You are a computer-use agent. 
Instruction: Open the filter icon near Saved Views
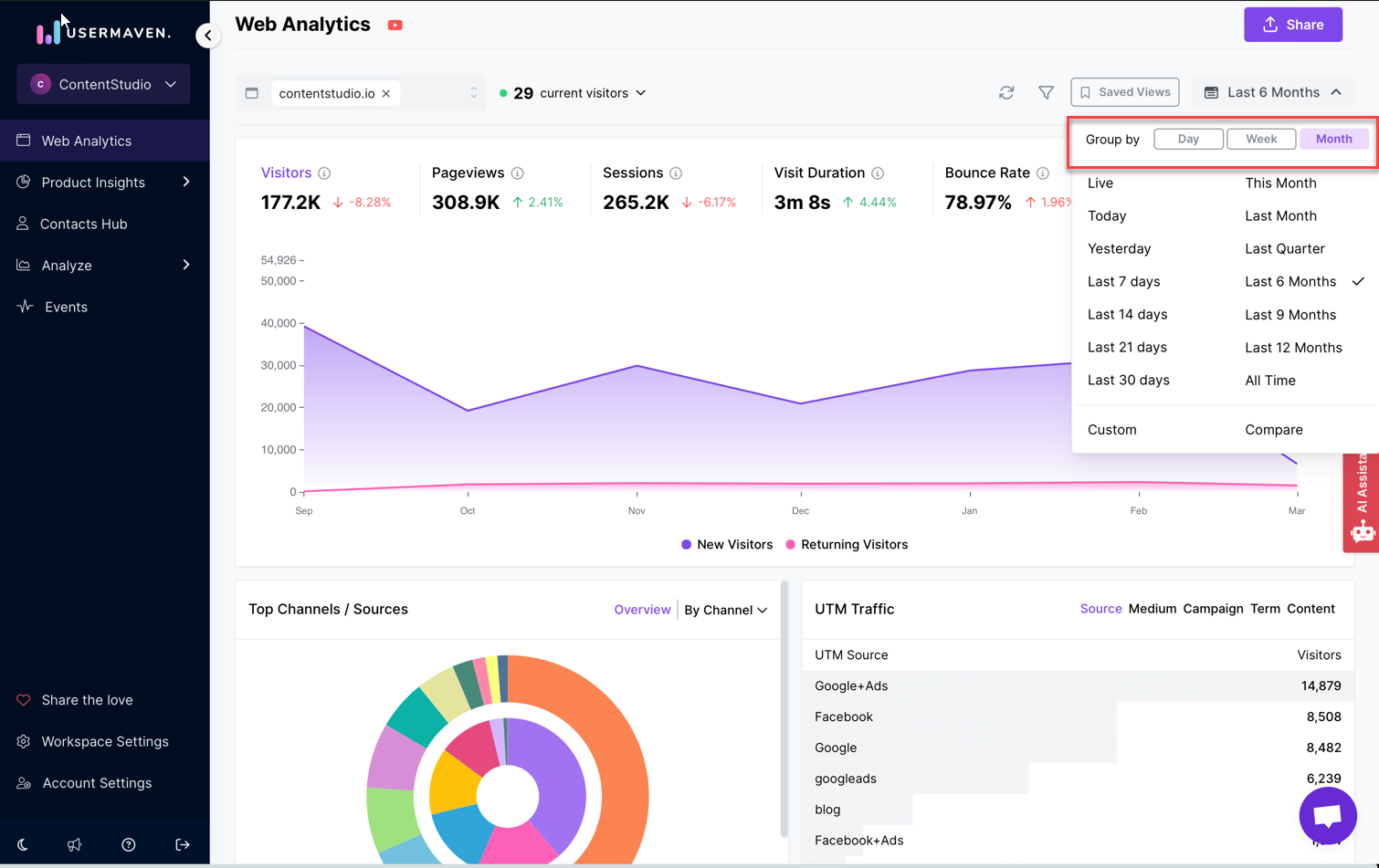(x=1046, y=92)
